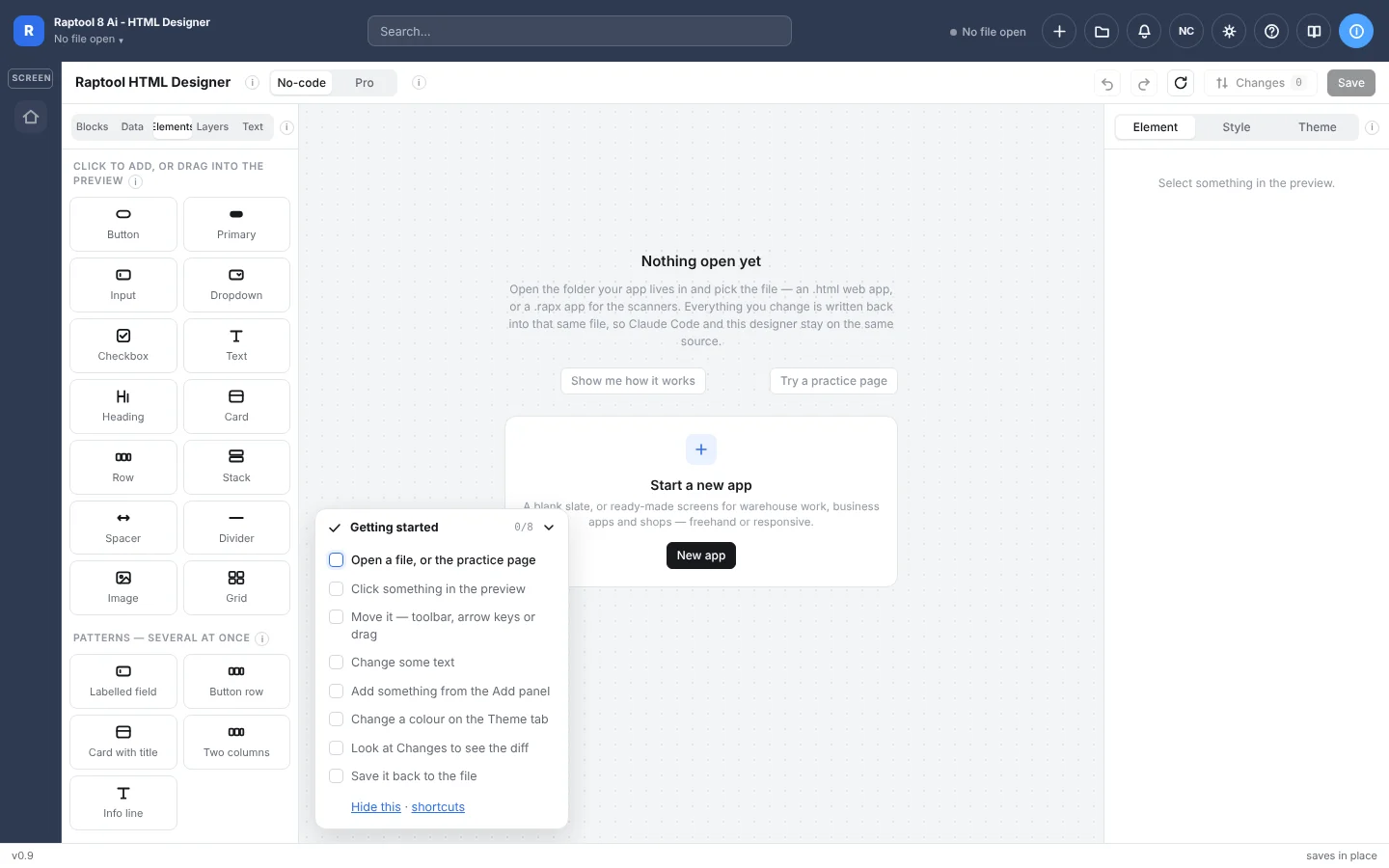1389x868 pixels.
Task: Open the 'shortcuts' link
Action: tap(438, 807)
